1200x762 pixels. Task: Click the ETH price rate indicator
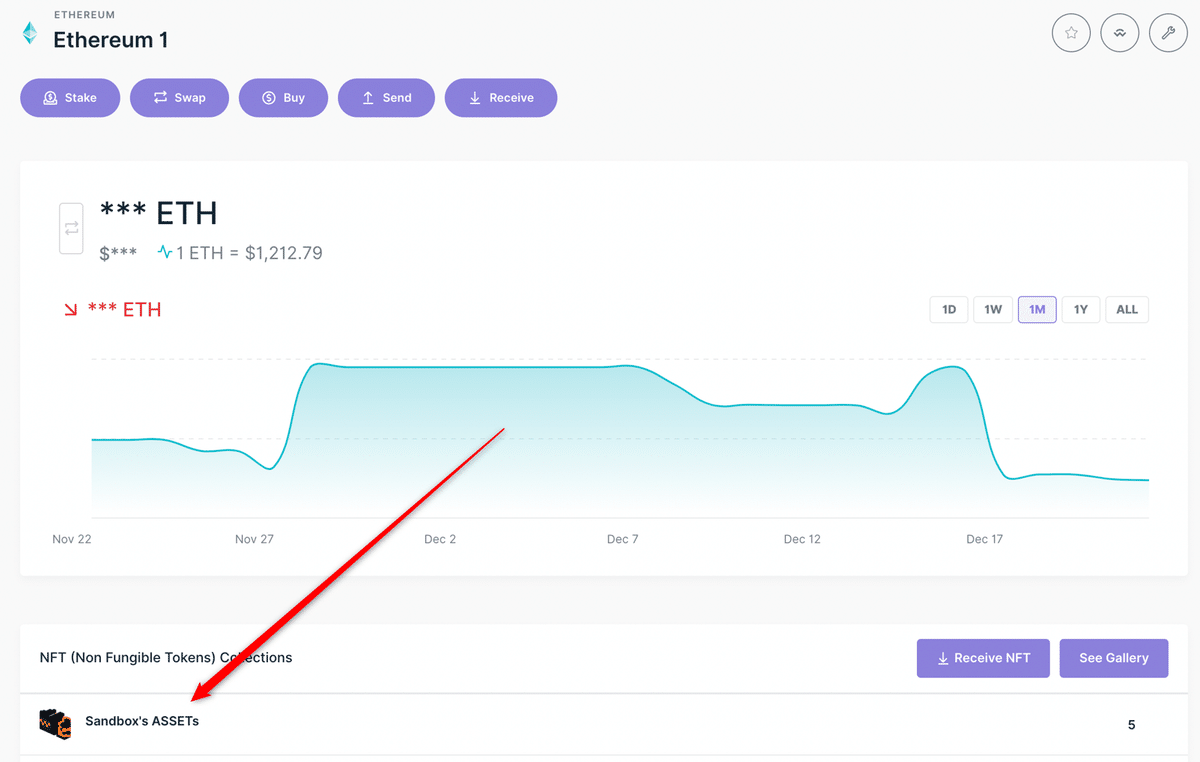tap(240, 253)
